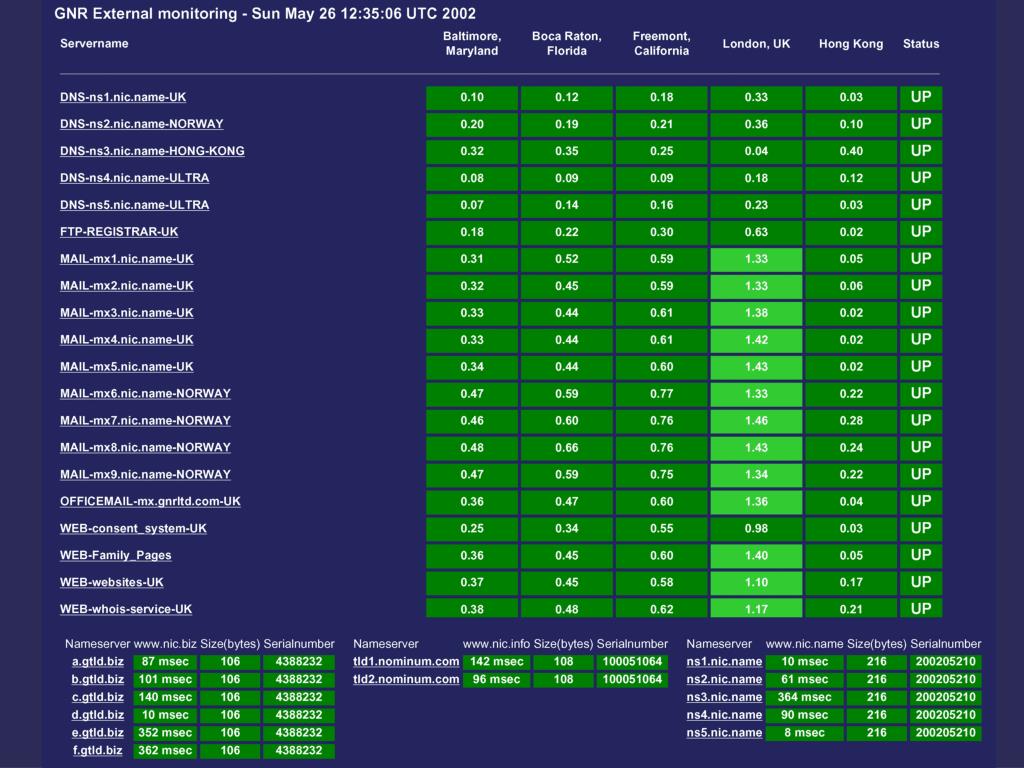The image size is (1024, 768).
Task: Click the 0.77 Freemont value for MAIL-mx6
Action: point(662,393)
